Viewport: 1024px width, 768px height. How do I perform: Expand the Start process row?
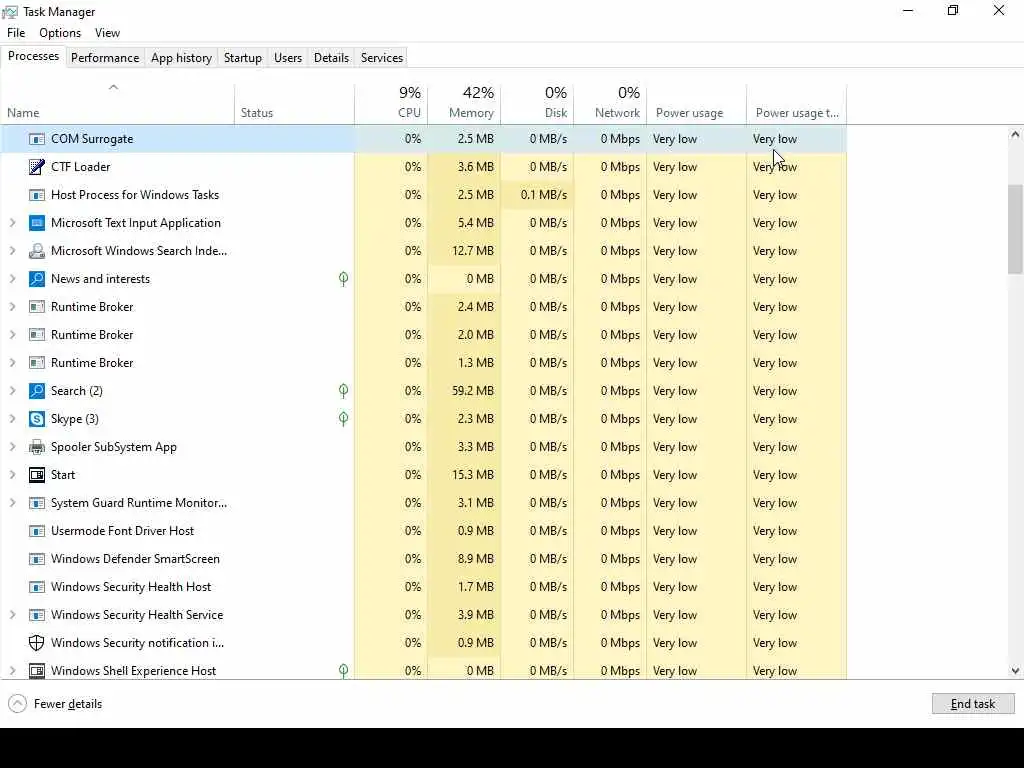12,475
